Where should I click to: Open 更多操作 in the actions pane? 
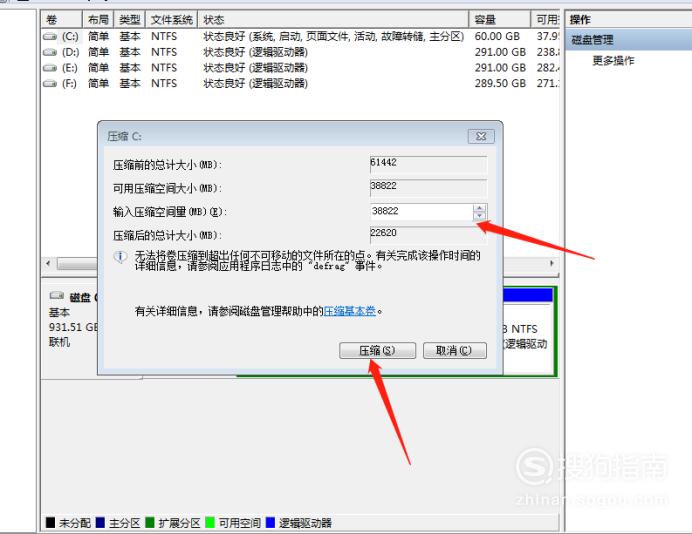(x=613, y=60)
